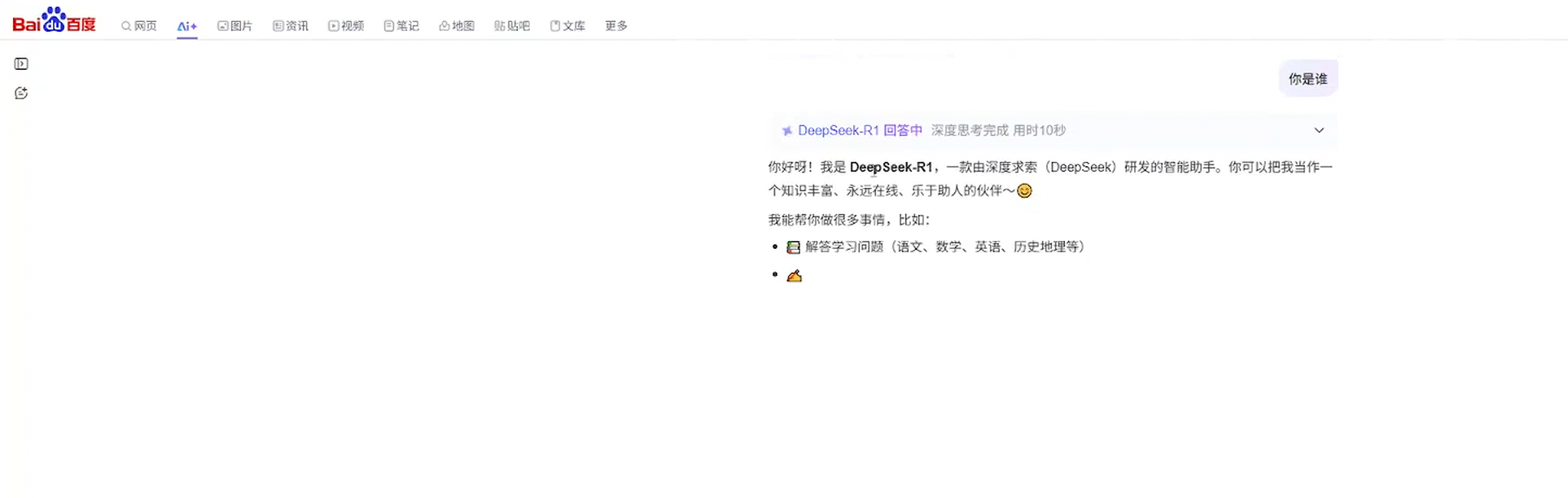Click the 视频 play icon

(333, 26)
